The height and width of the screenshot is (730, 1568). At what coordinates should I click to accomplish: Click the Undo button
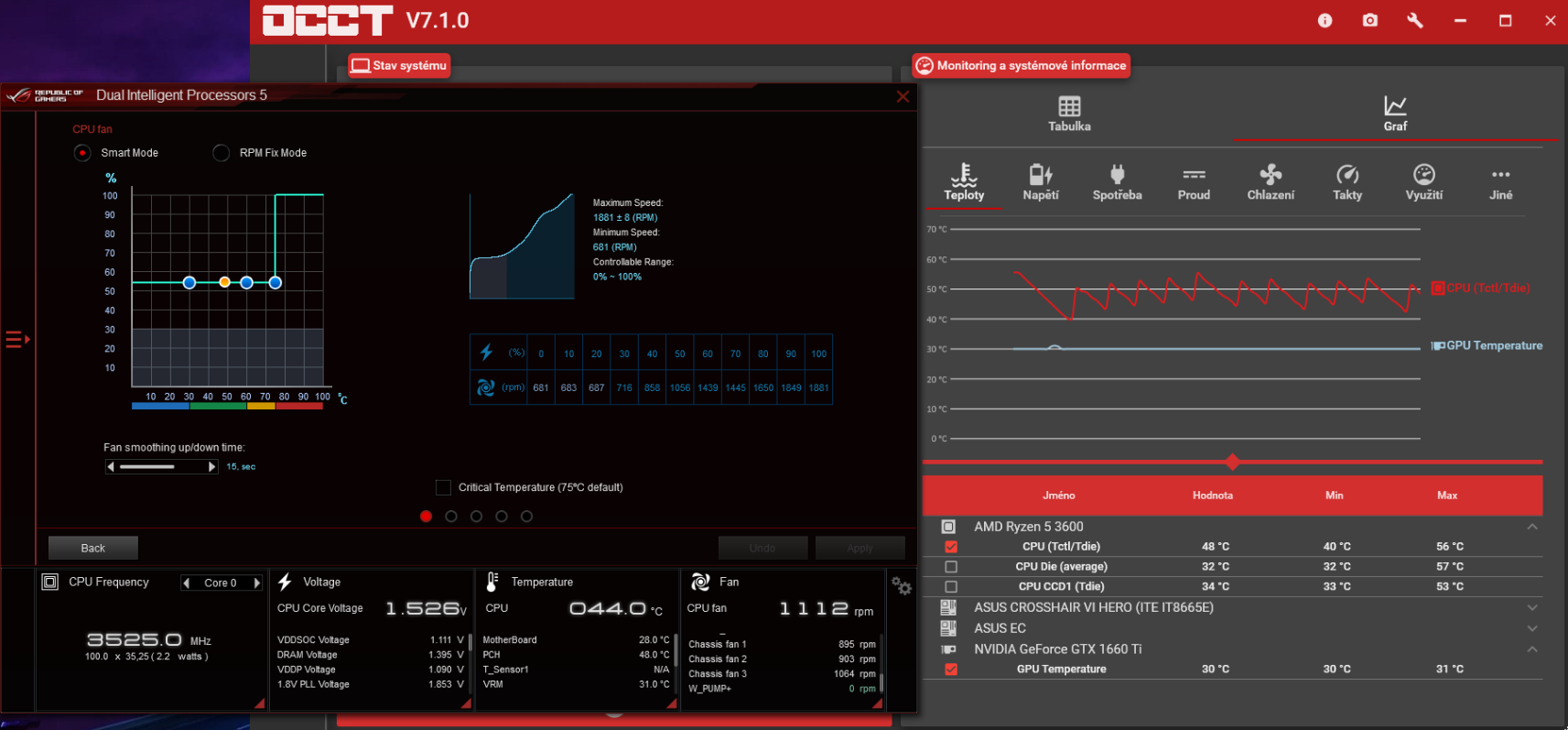coord(762,548)
